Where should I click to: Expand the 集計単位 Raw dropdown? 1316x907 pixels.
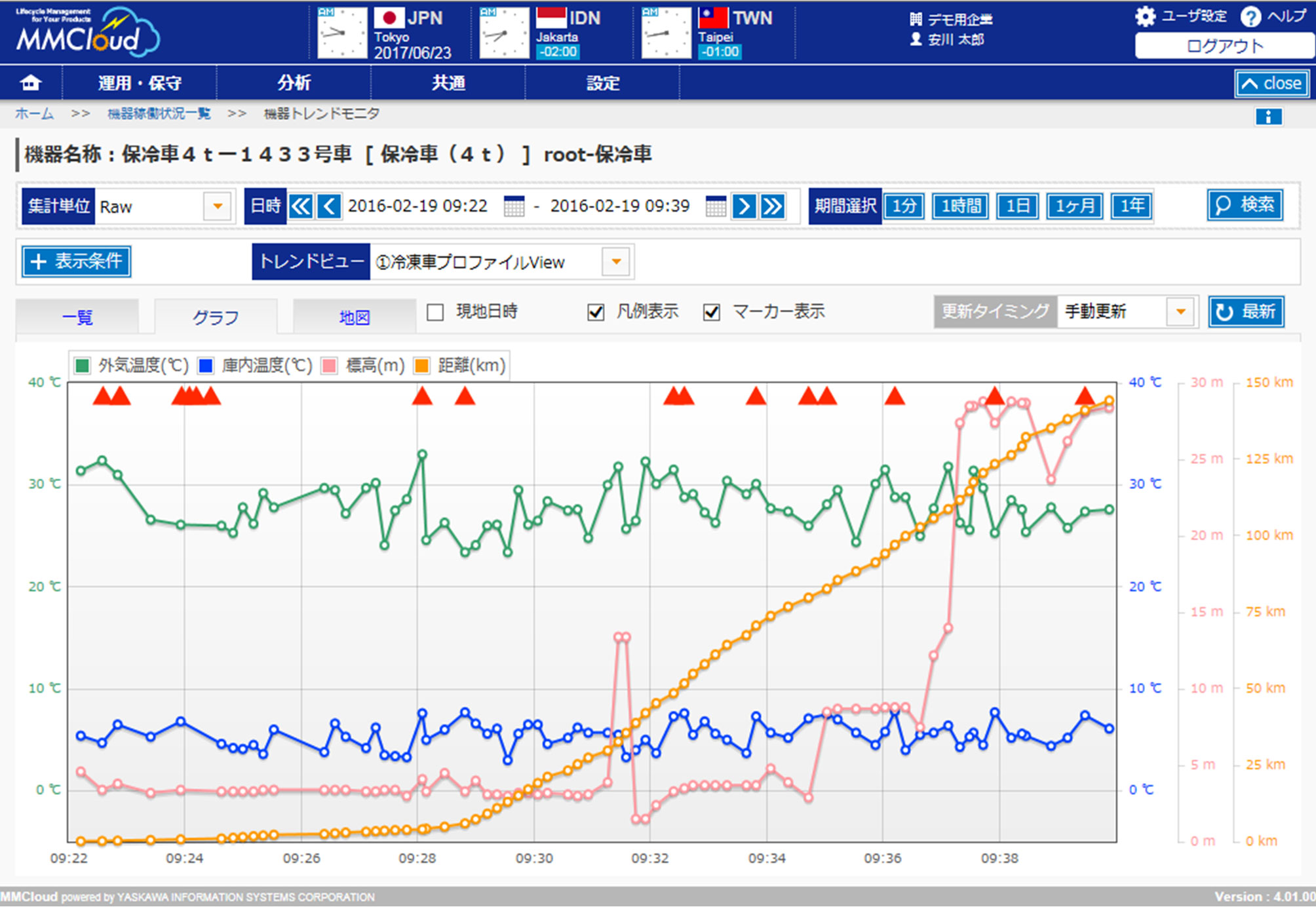(x=217, y=206)
